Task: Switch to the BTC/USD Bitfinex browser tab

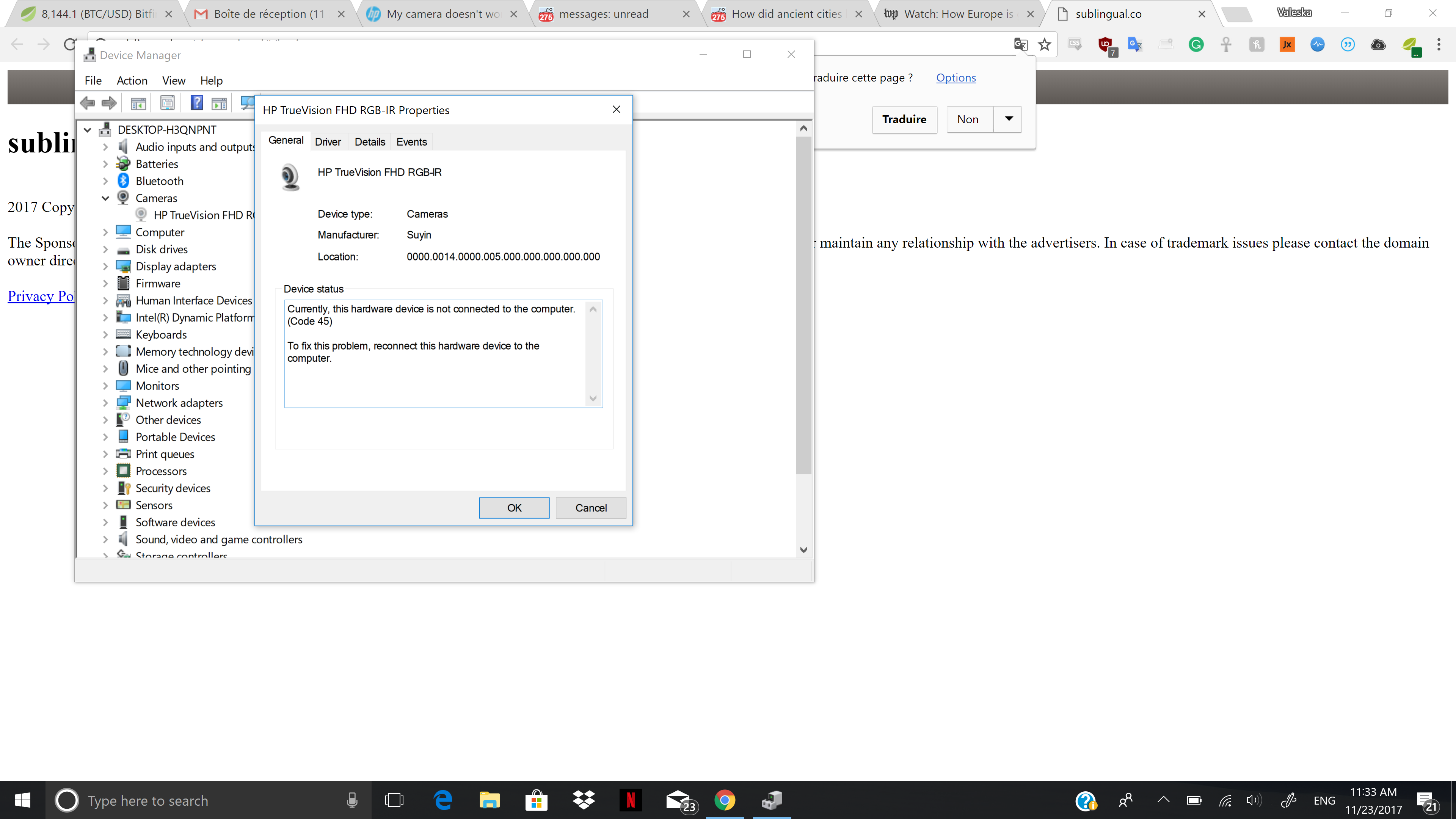Action: tap(96, 14)
